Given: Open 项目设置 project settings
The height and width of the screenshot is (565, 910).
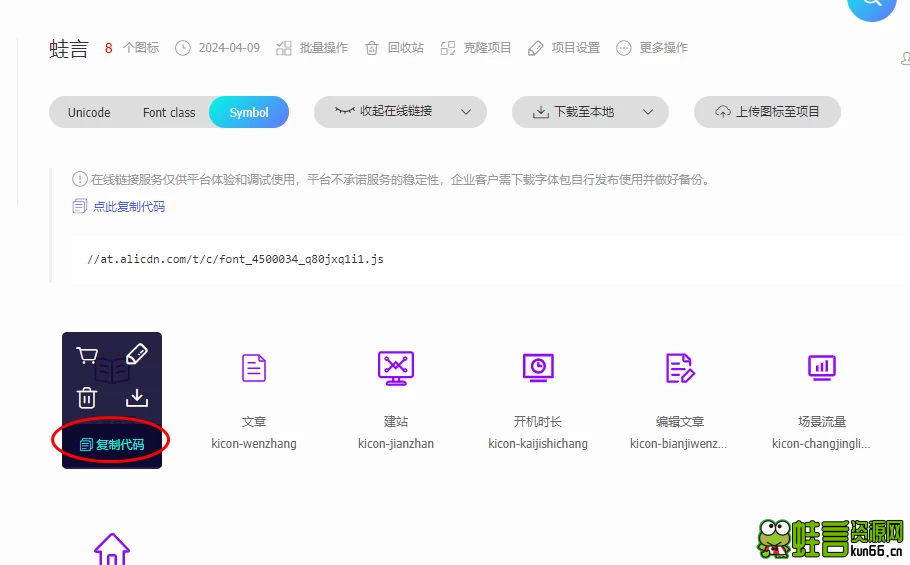Looking at the screenshot, I should (x=564, y=48).
